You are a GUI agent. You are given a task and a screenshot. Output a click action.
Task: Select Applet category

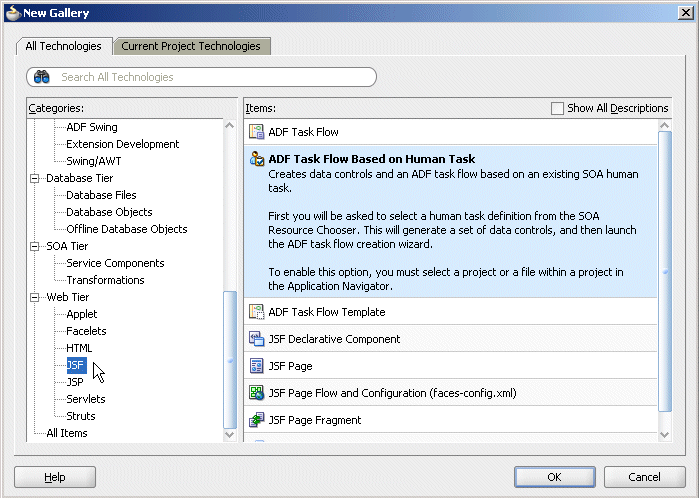pos(82,314)
